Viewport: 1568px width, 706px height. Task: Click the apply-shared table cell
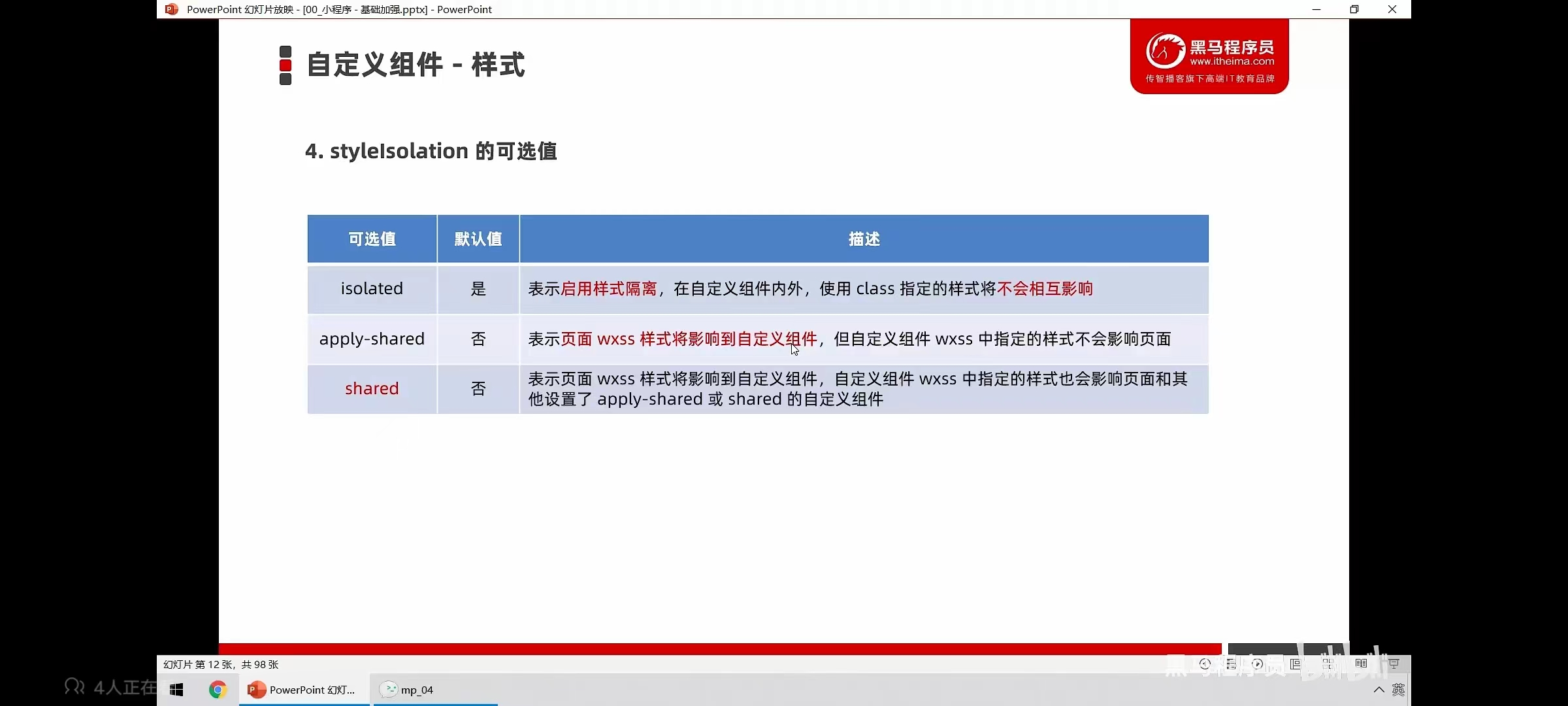372,339
